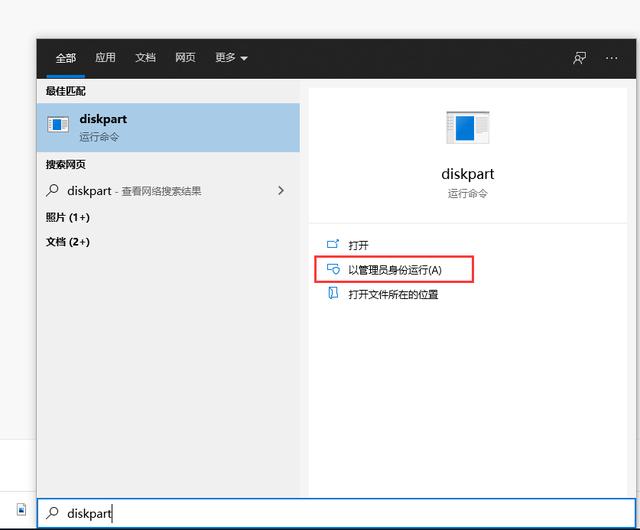
Task: Click the diskpart title in preview pane
Action: pos(468,174)
